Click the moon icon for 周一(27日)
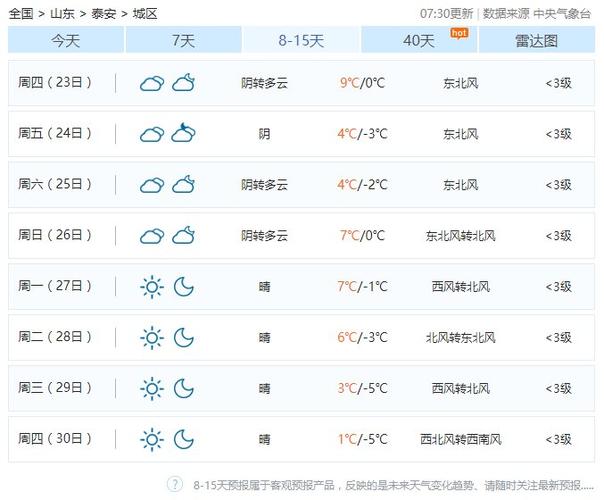Viewport: 604px width, 500px height. click(x=184, y=287)
